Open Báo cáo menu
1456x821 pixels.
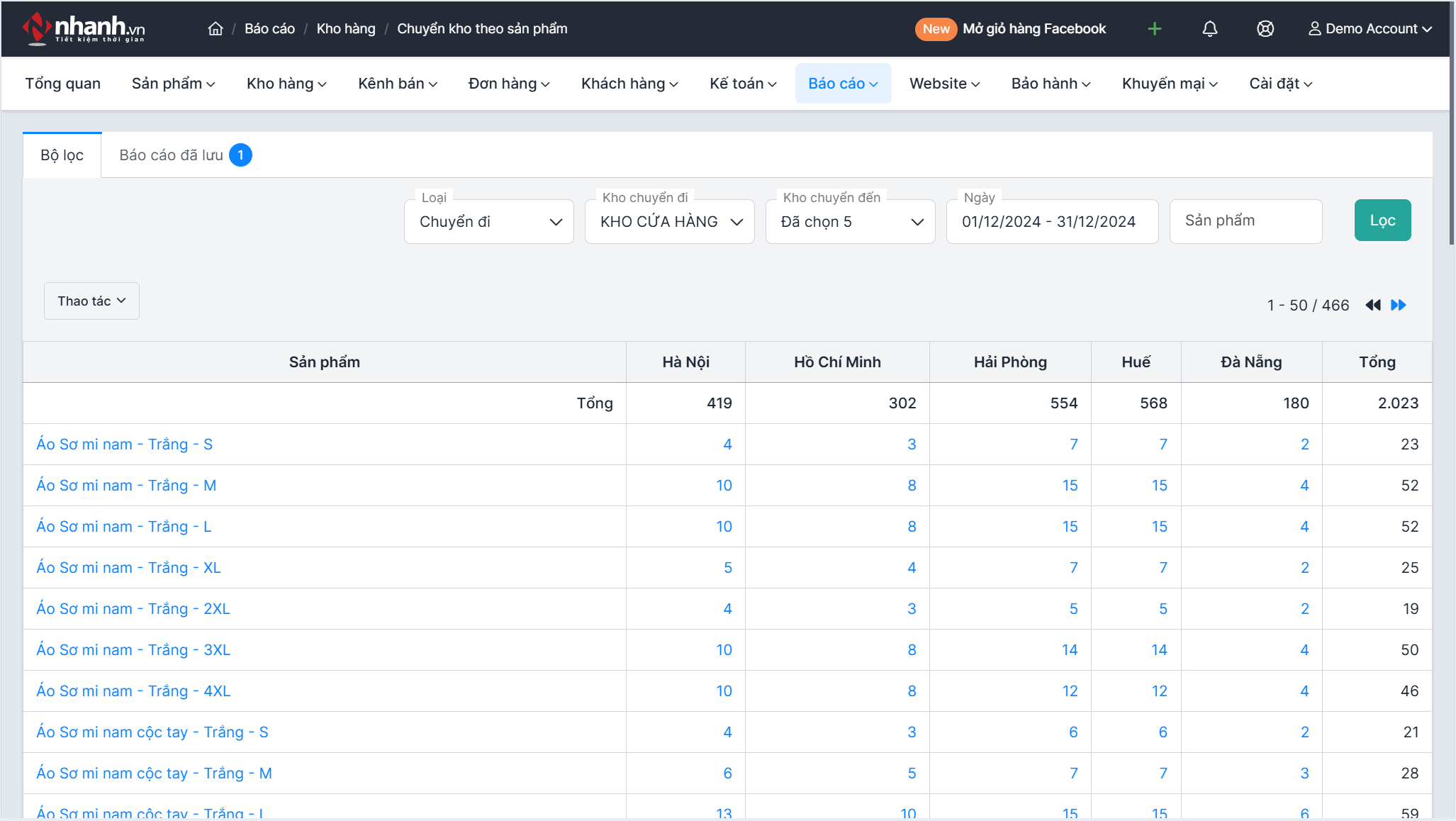(x=843, y=84)
